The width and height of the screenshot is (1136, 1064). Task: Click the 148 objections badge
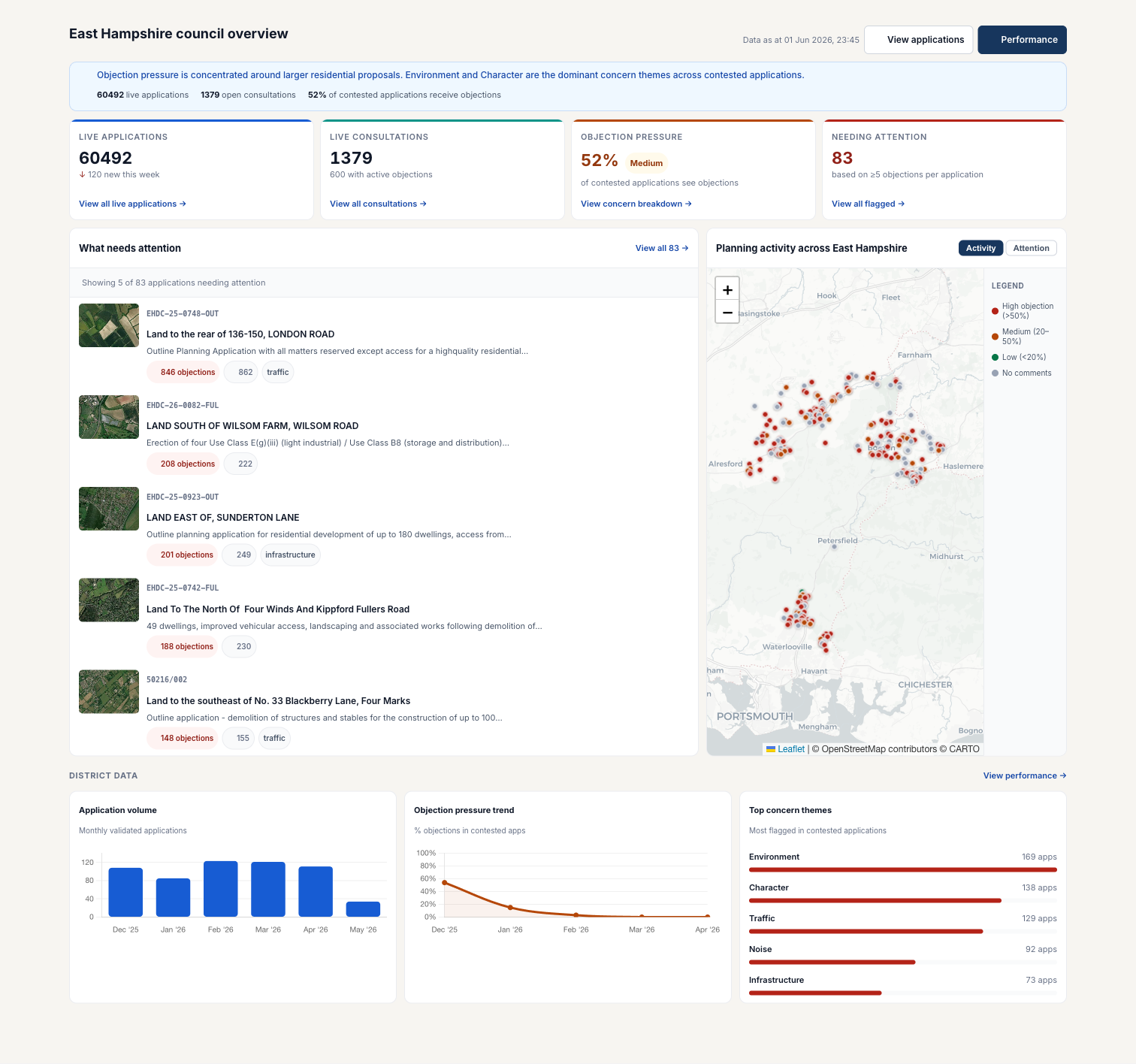[x=182, y=738]
